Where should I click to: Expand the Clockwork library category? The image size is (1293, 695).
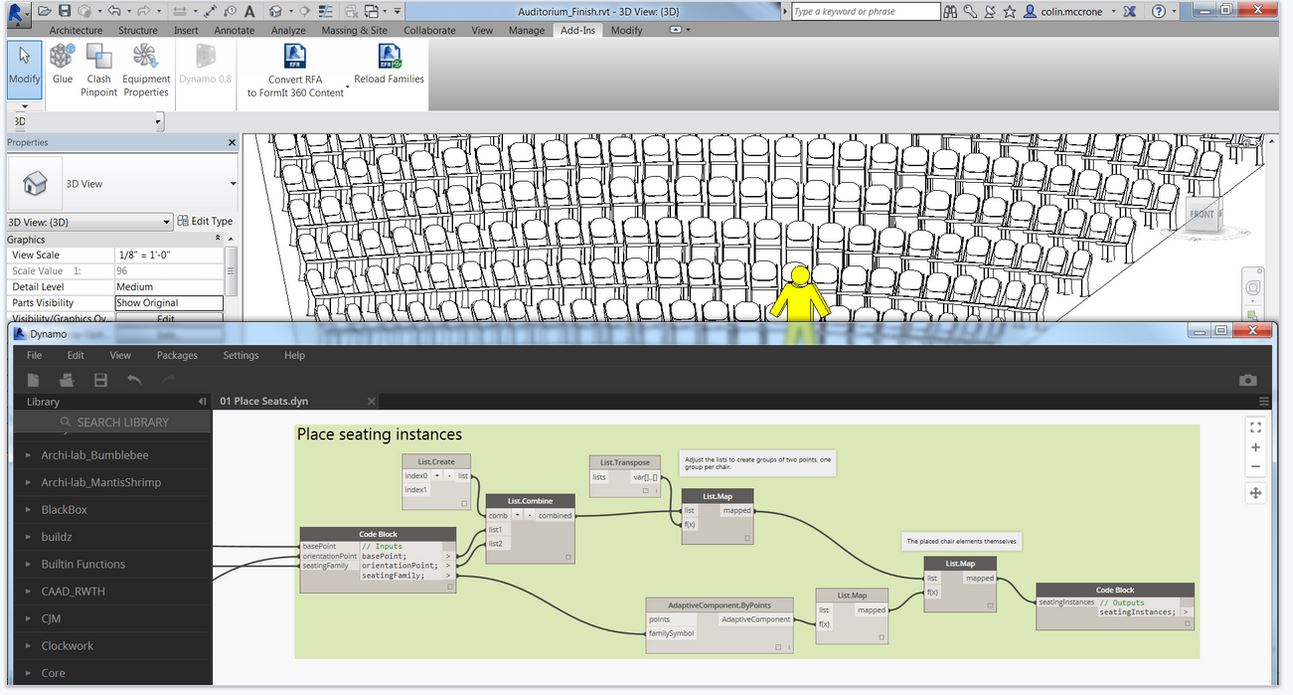[67, 646]
